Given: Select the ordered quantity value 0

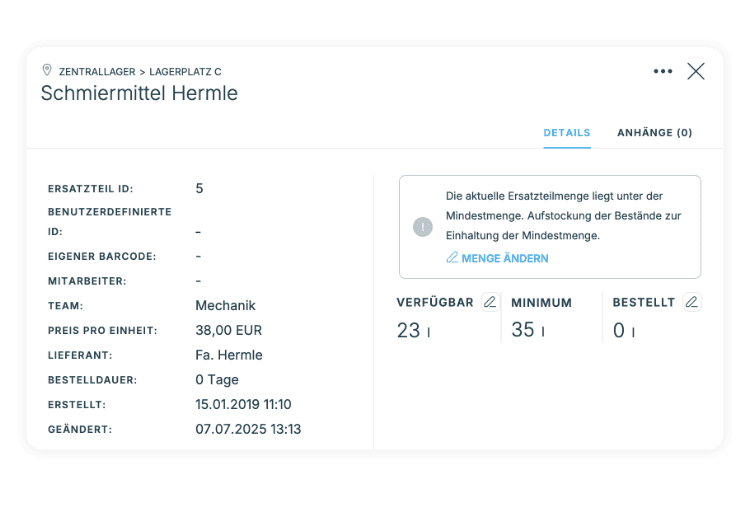Looking at the screenshot, I should tap(619, 330).
